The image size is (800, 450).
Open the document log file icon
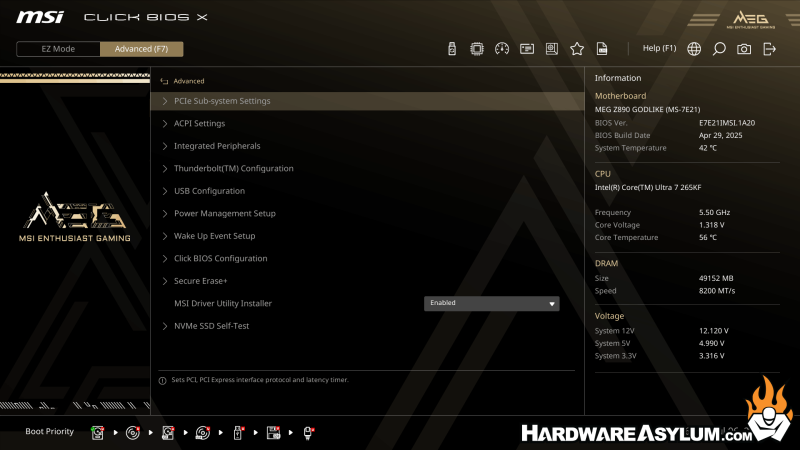602,48
